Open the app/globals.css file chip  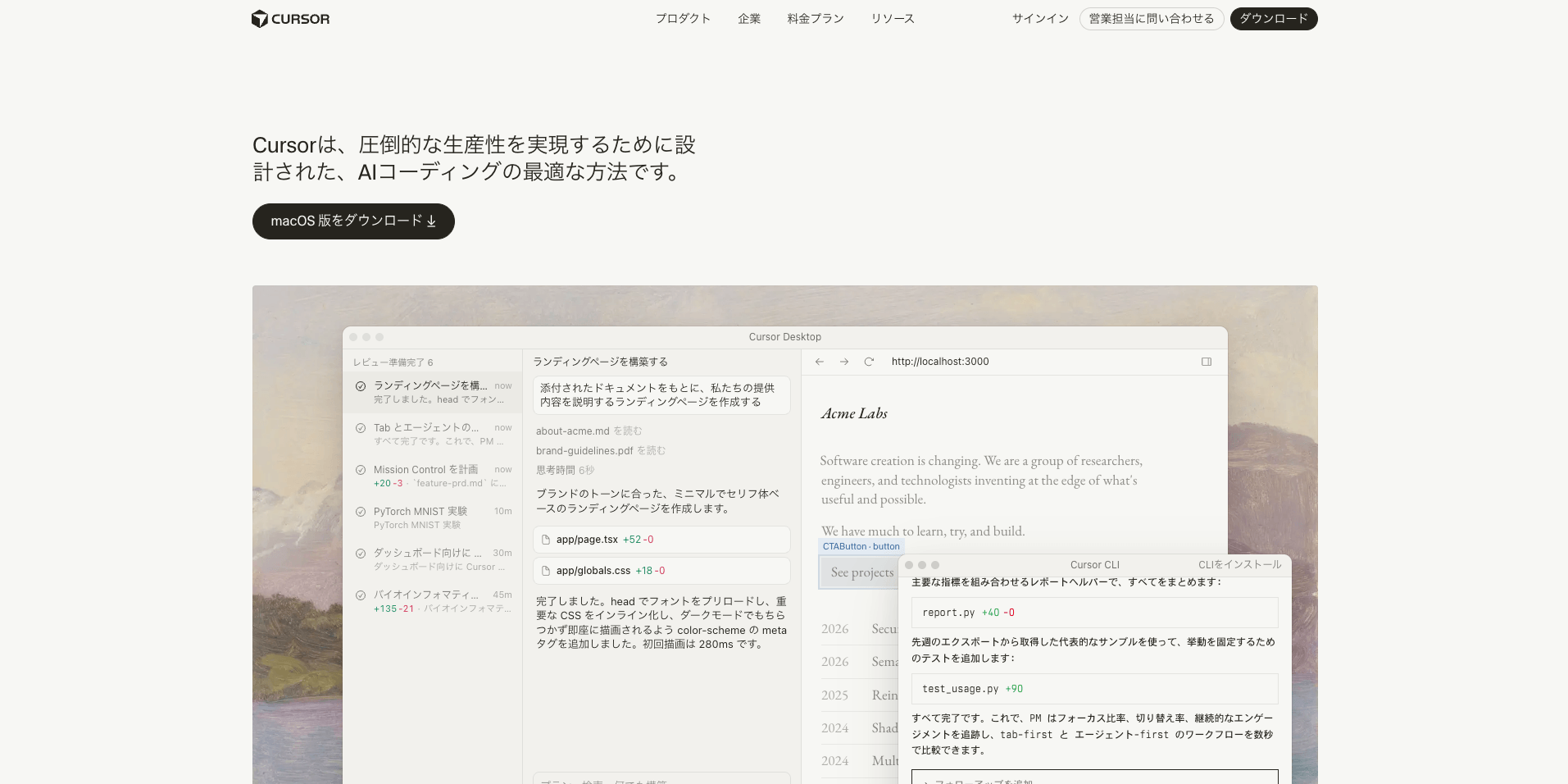coord(661,571)
